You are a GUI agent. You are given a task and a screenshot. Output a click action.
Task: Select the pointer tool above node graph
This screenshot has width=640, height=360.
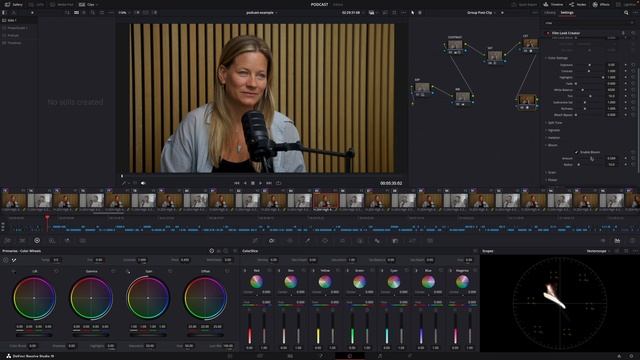[x=413, y=13]
